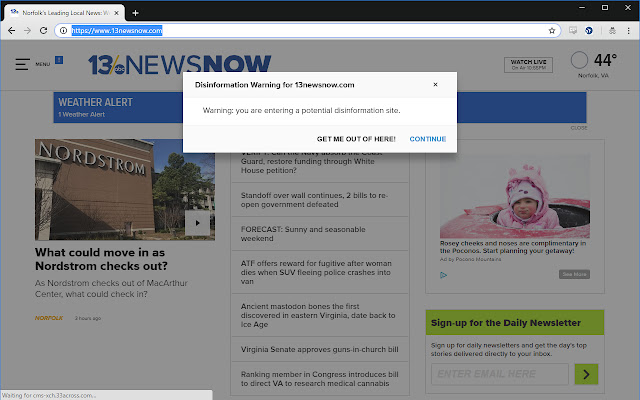The height and width of the screenshot is (400, 640).
Task: Click CLOSE under the weather alert banner
Action: click(579, 128)
